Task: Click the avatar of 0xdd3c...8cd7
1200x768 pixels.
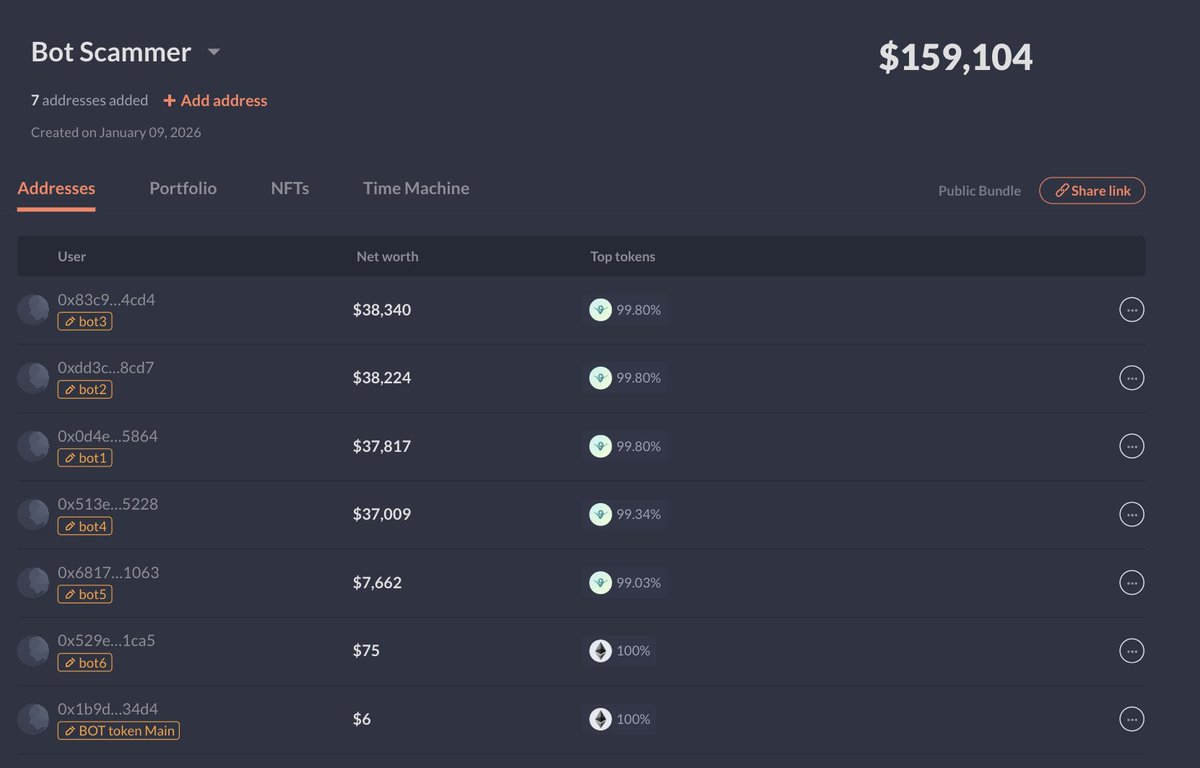Action: point(33,378)
